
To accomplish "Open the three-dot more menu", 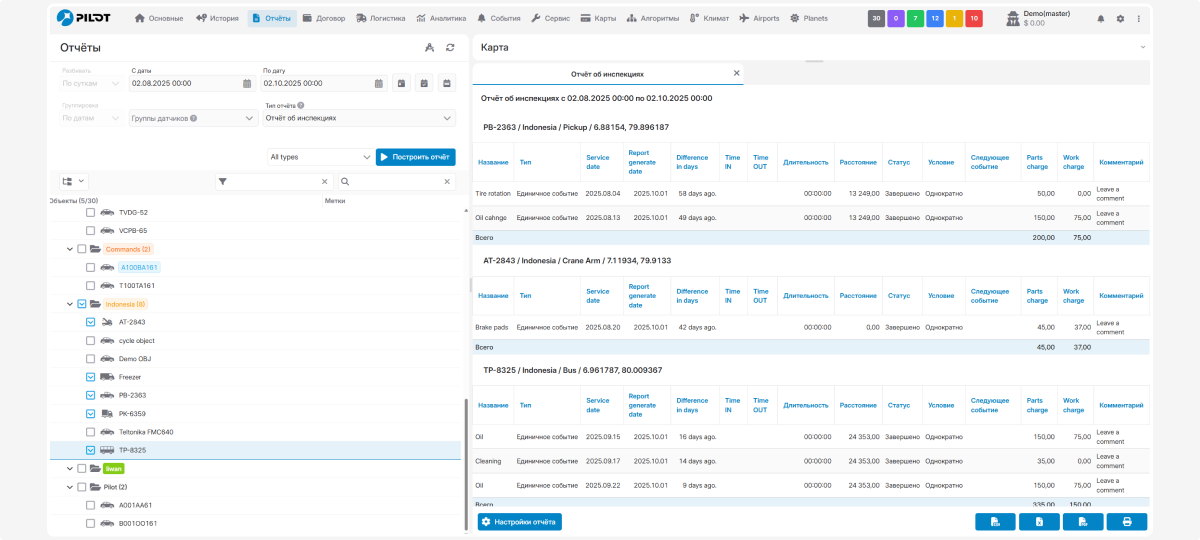I will [x=1138, y=19].
